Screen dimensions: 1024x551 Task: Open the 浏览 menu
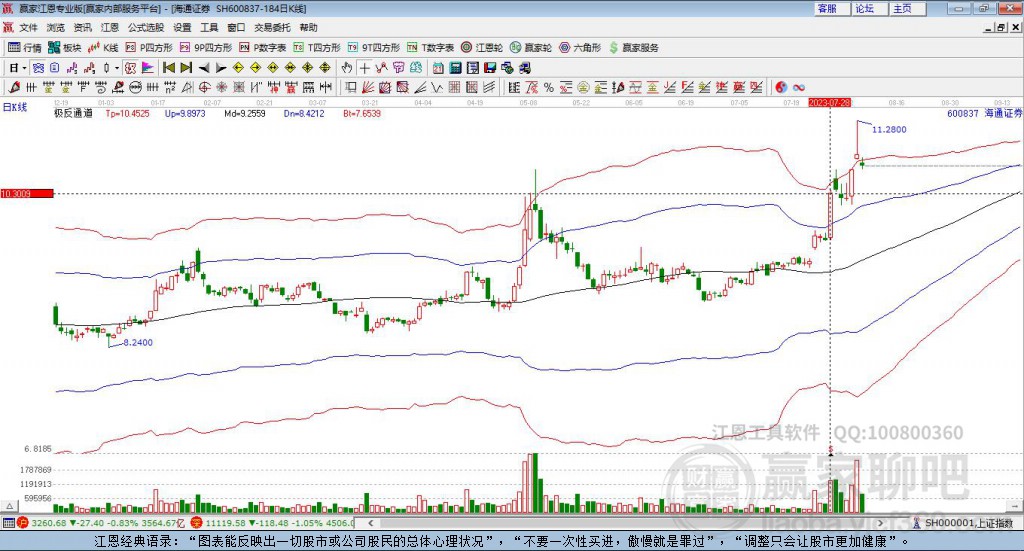tap(56, 27)
